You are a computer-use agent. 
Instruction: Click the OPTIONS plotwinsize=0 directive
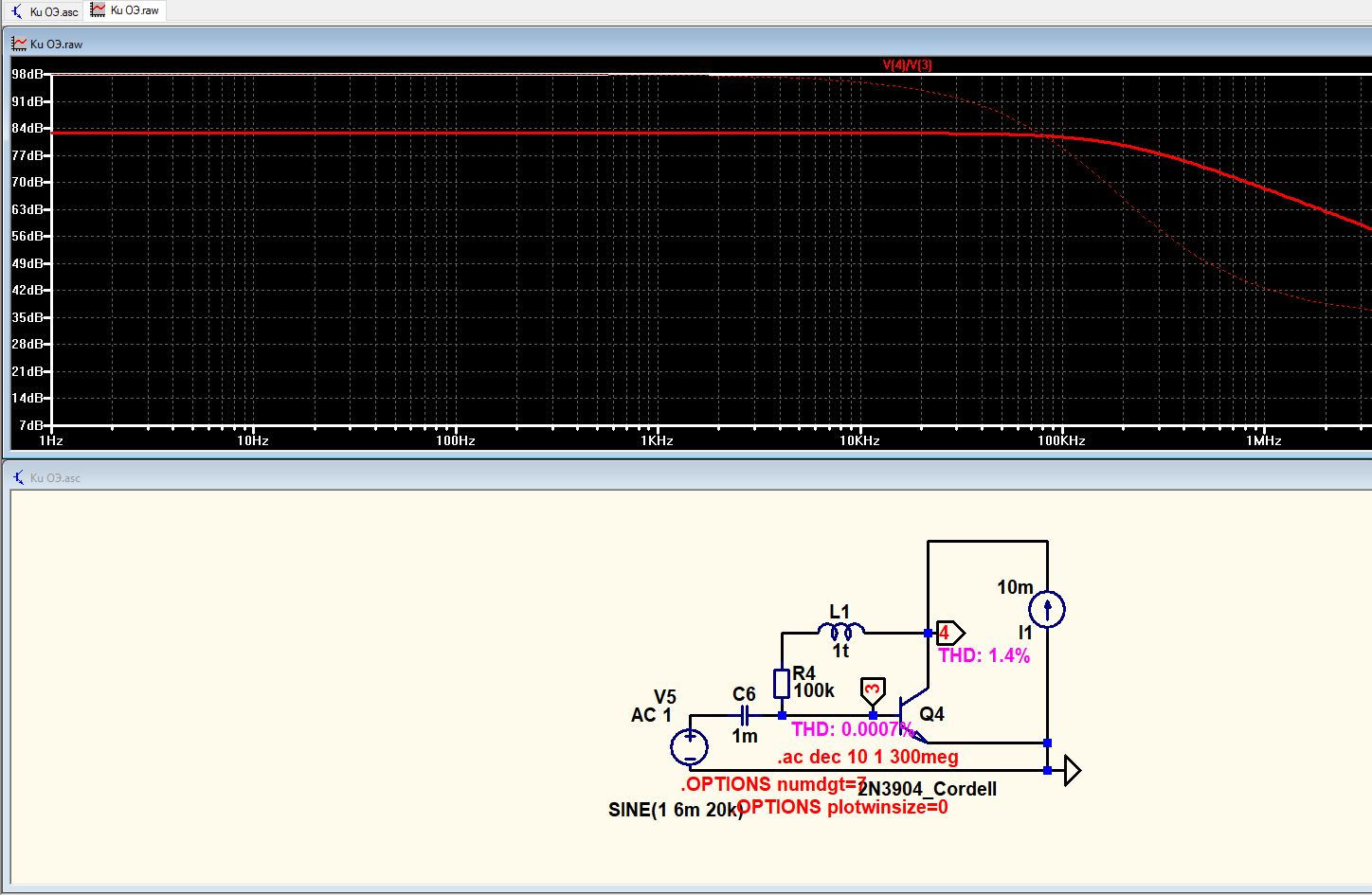(842, 807)
